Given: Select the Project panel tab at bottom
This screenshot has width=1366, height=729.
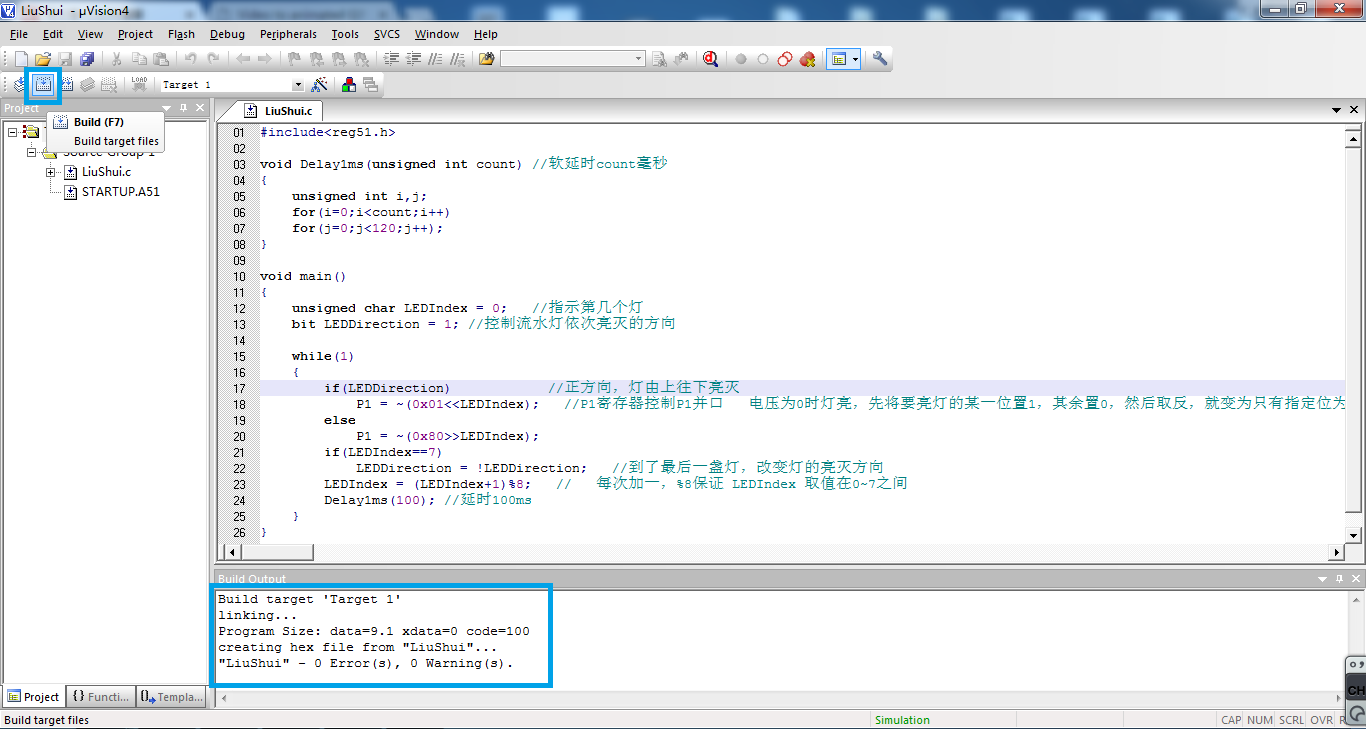Looking at the screenshot, I should [34, 697].
